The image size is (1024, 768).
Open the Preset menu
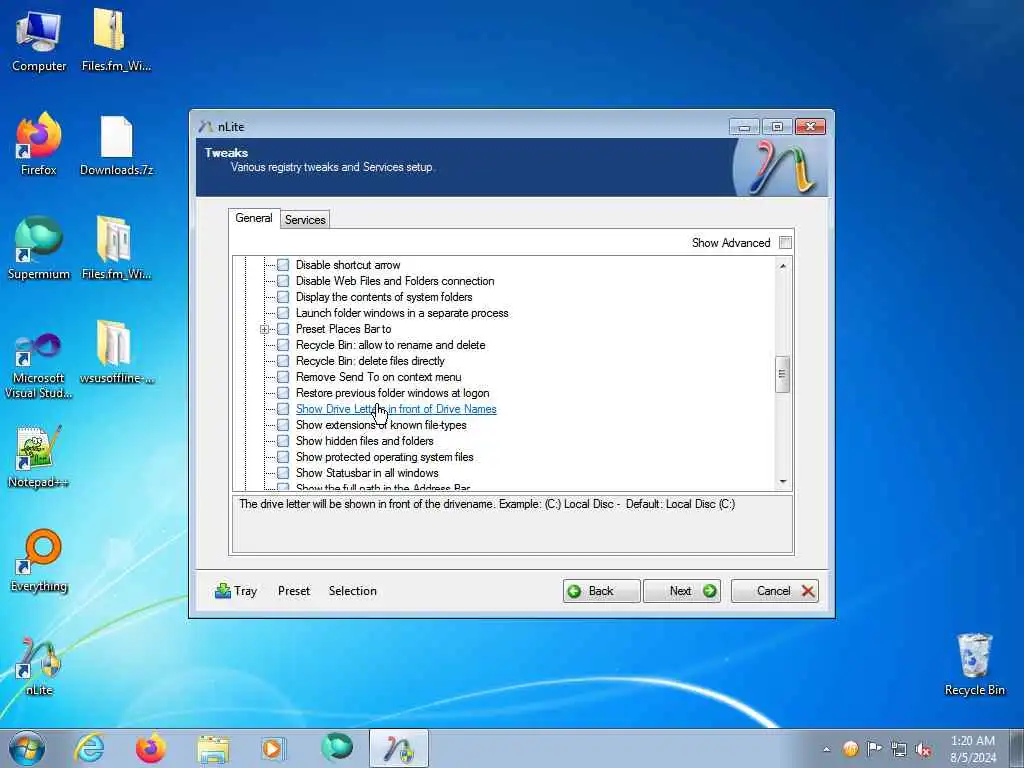pos(294,590)
